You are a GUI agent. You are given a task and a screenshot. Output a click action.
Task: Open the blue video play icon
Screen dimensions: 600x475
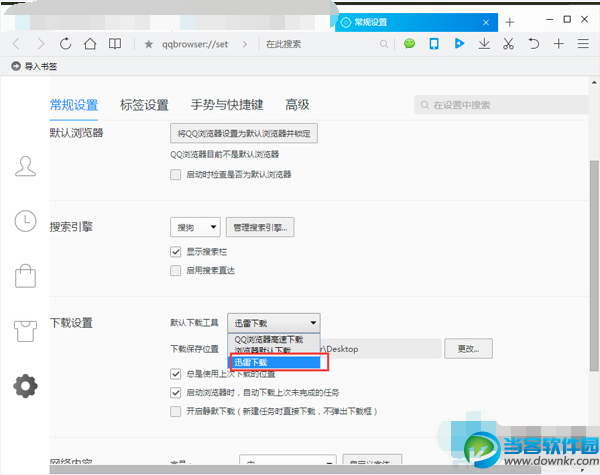459,44
